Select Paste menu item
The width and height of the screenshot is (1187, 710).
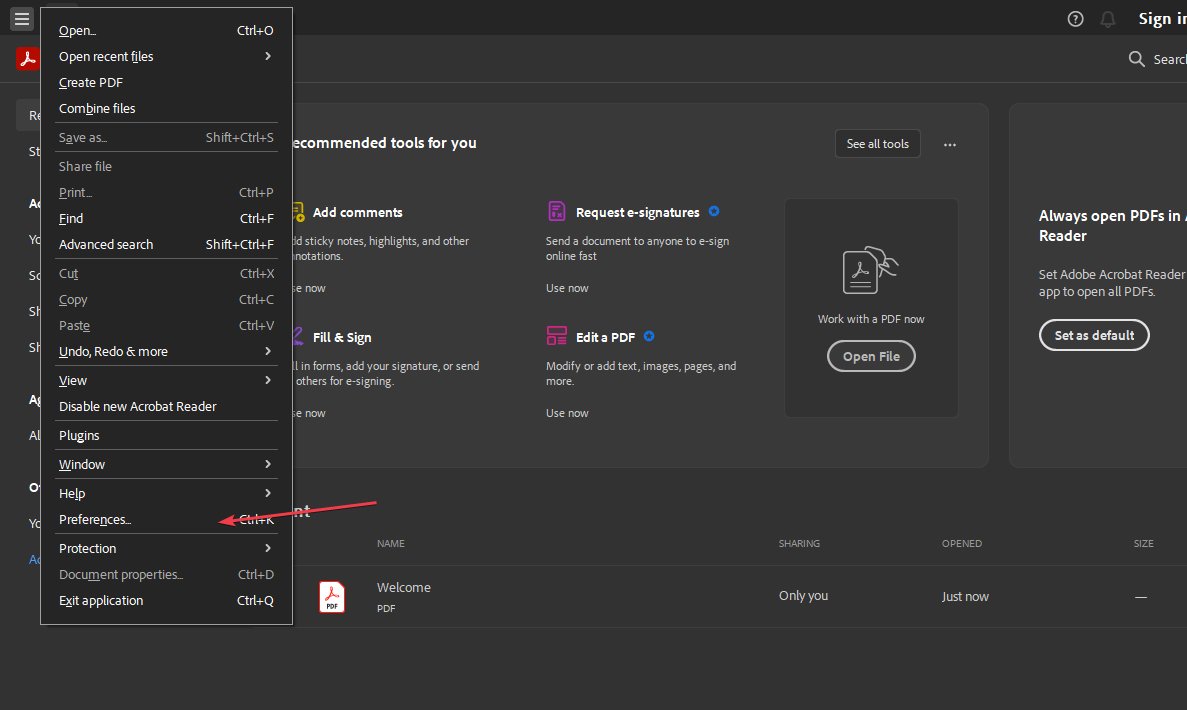(167, 325)
